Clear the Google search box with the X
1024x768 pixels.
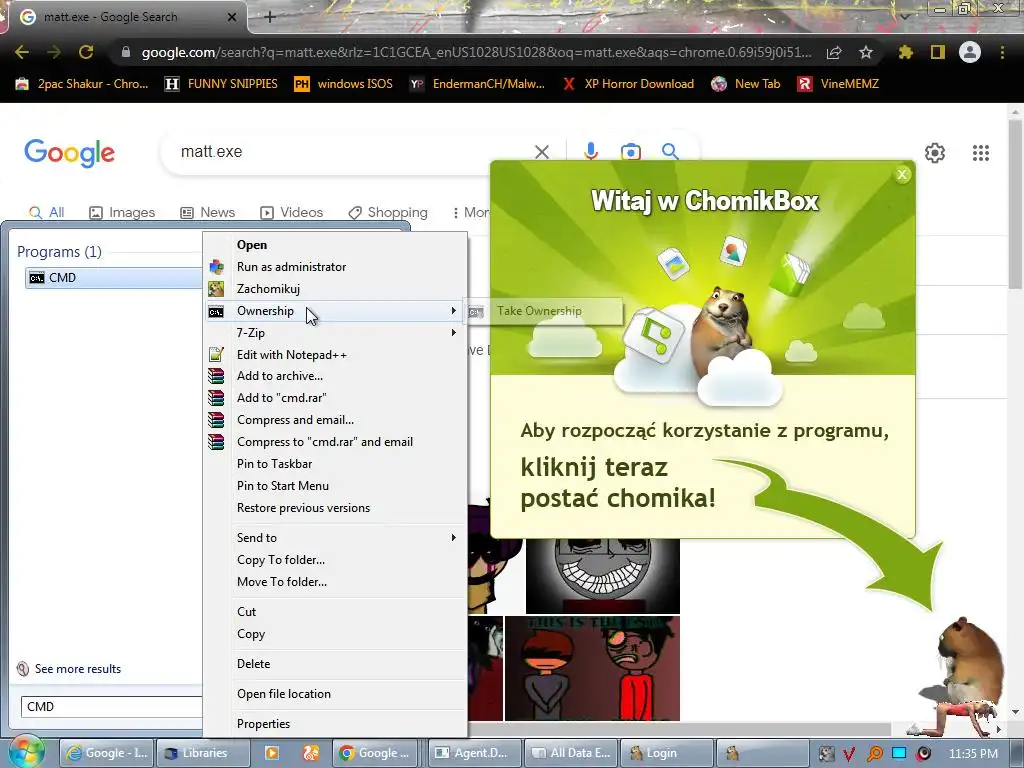point(541,152)
